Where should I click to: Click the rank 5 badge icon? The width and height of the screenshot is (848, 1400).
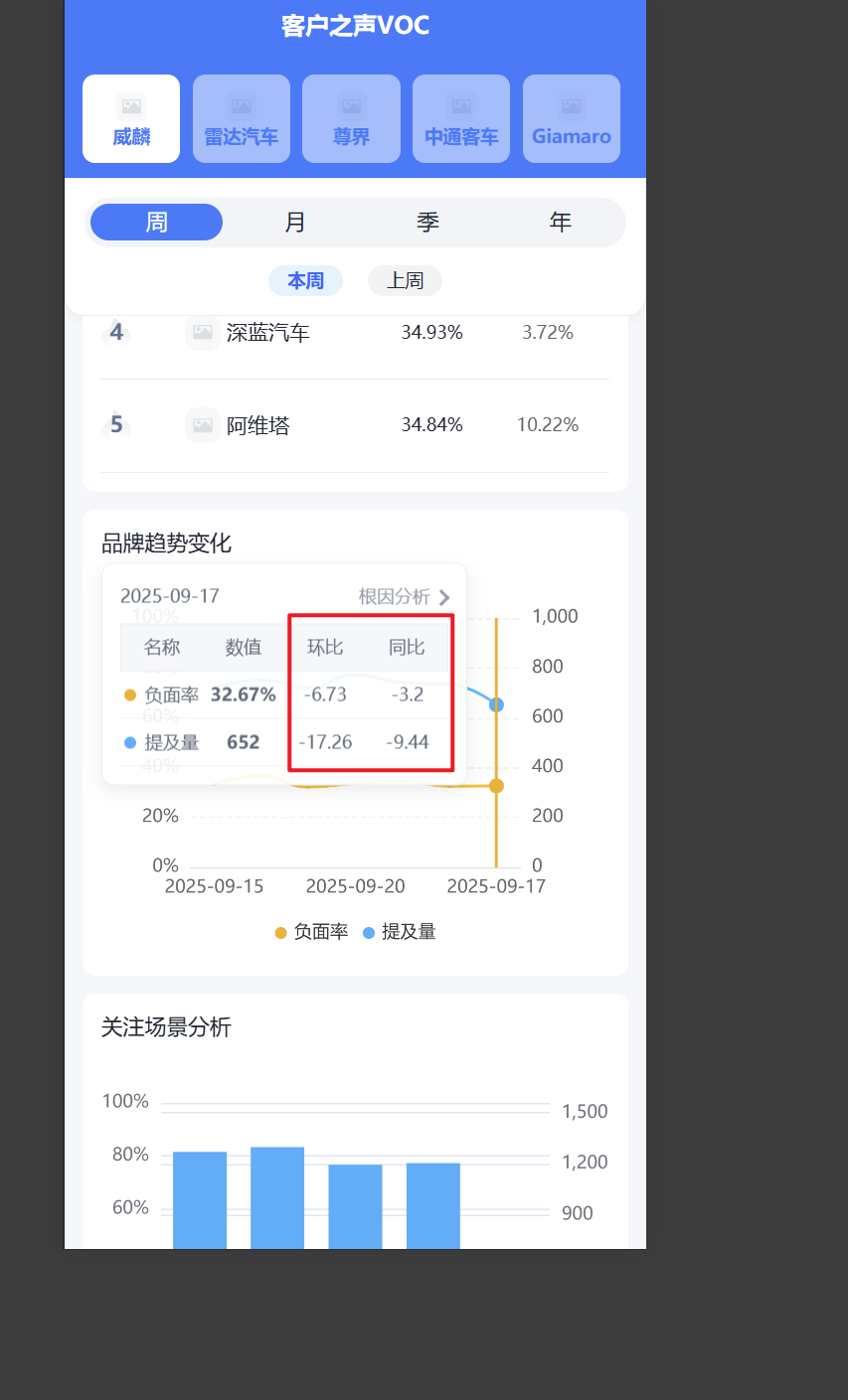pos(116,425)
